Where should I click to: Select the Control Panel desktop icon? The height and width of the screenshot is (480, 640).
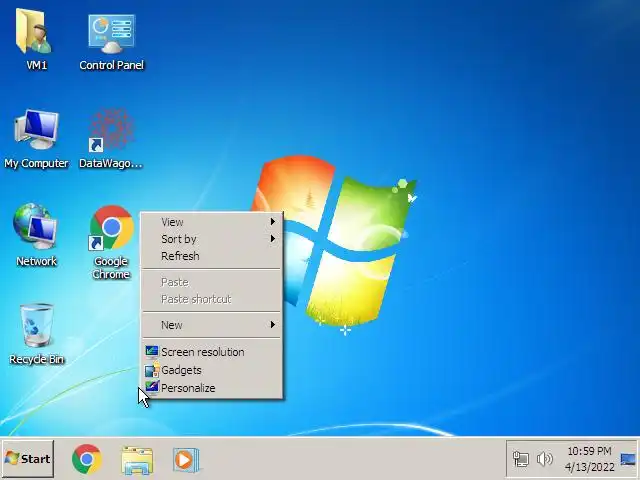[x=111, y=33]
